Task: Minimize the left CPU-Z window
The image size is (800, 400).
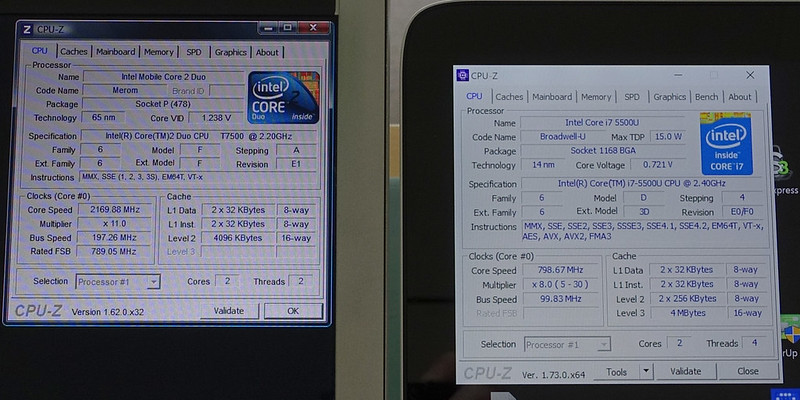Action: pos(270,28)
